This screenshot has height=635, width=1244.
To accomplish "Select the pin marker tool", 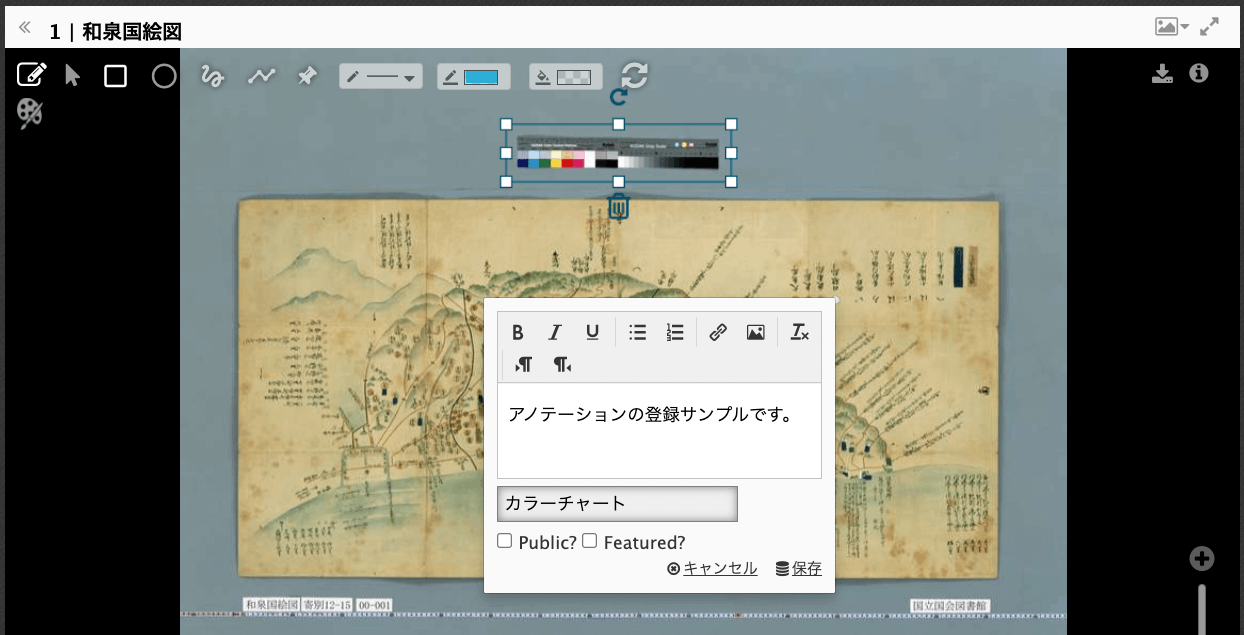I will [x=308, y=76].
